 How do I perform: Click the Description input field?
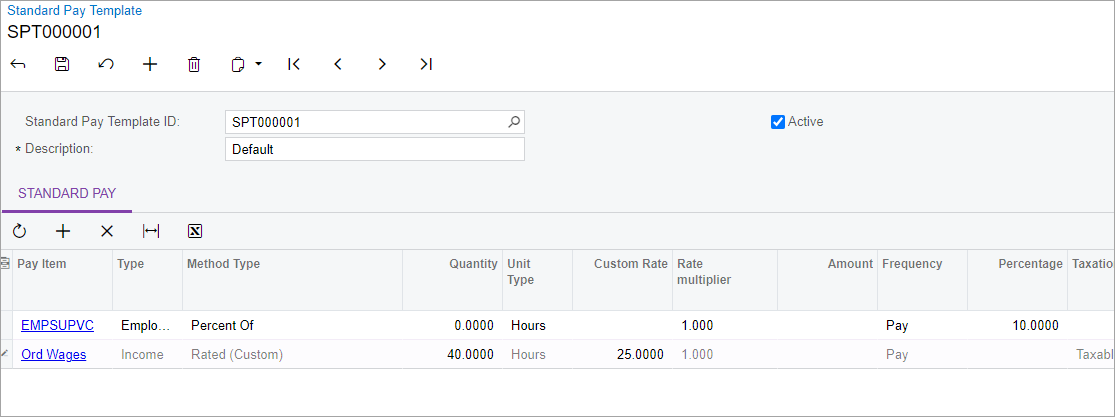(x=374, y=149)
